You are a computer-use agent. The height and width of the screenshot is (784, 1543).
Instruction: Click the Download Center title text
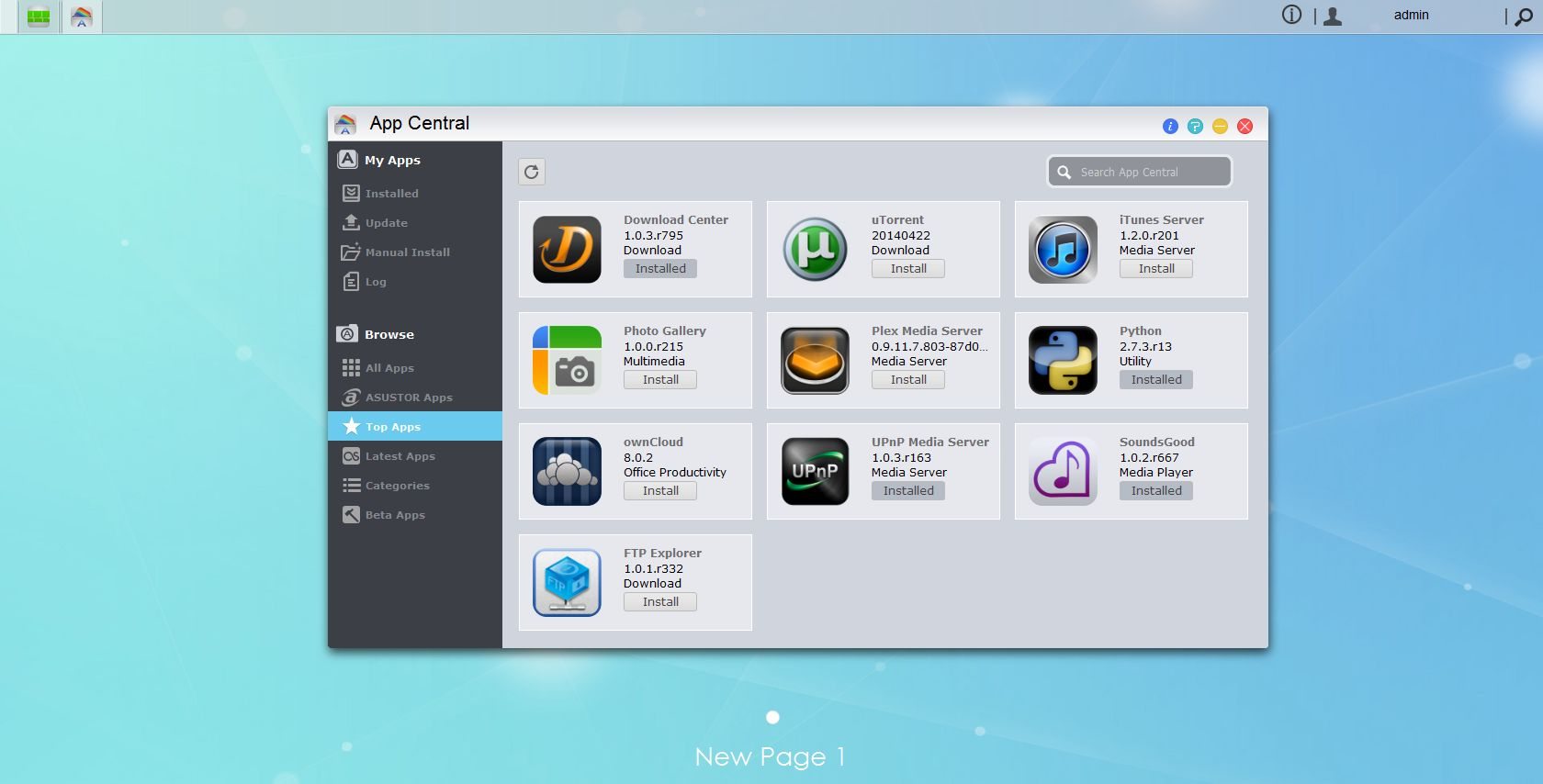tap(676, 220)
